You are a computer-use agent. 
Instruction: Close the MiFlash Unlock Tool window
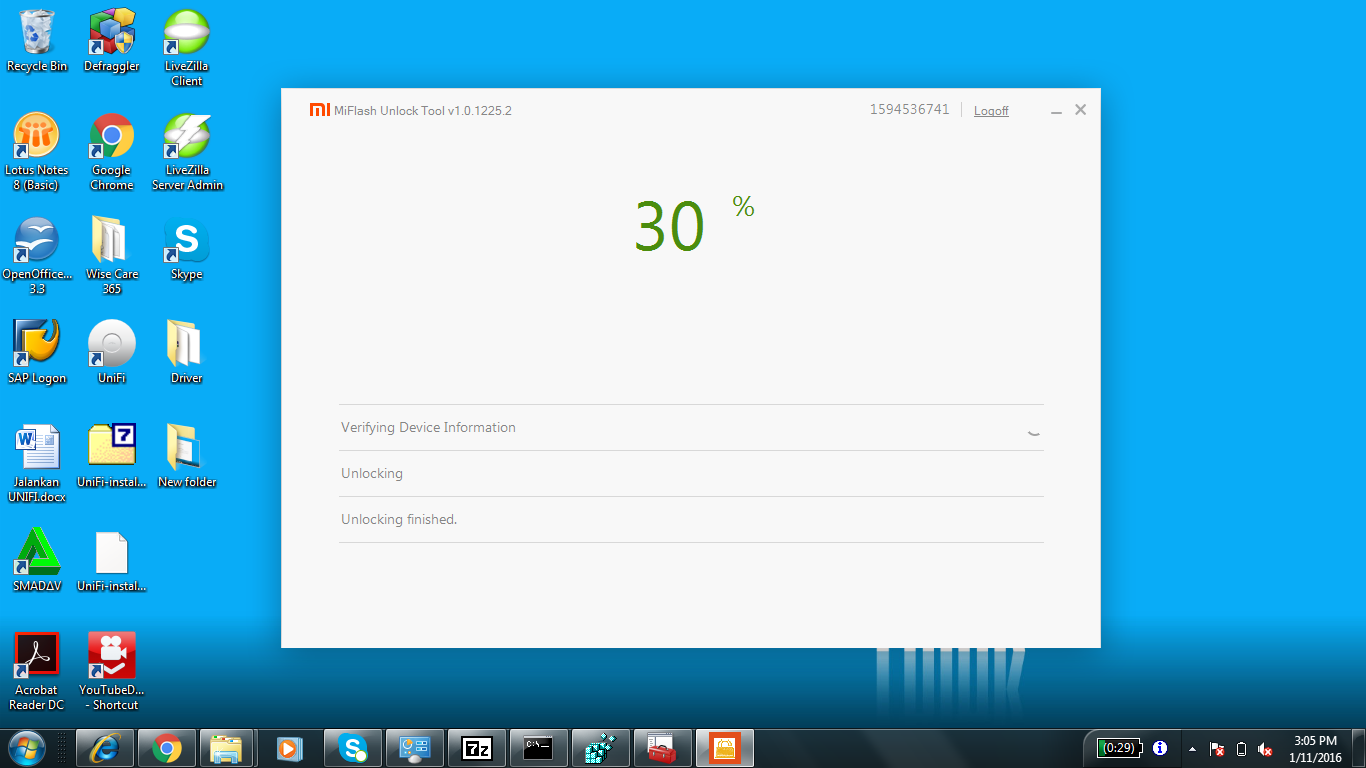coord(1080,110)
